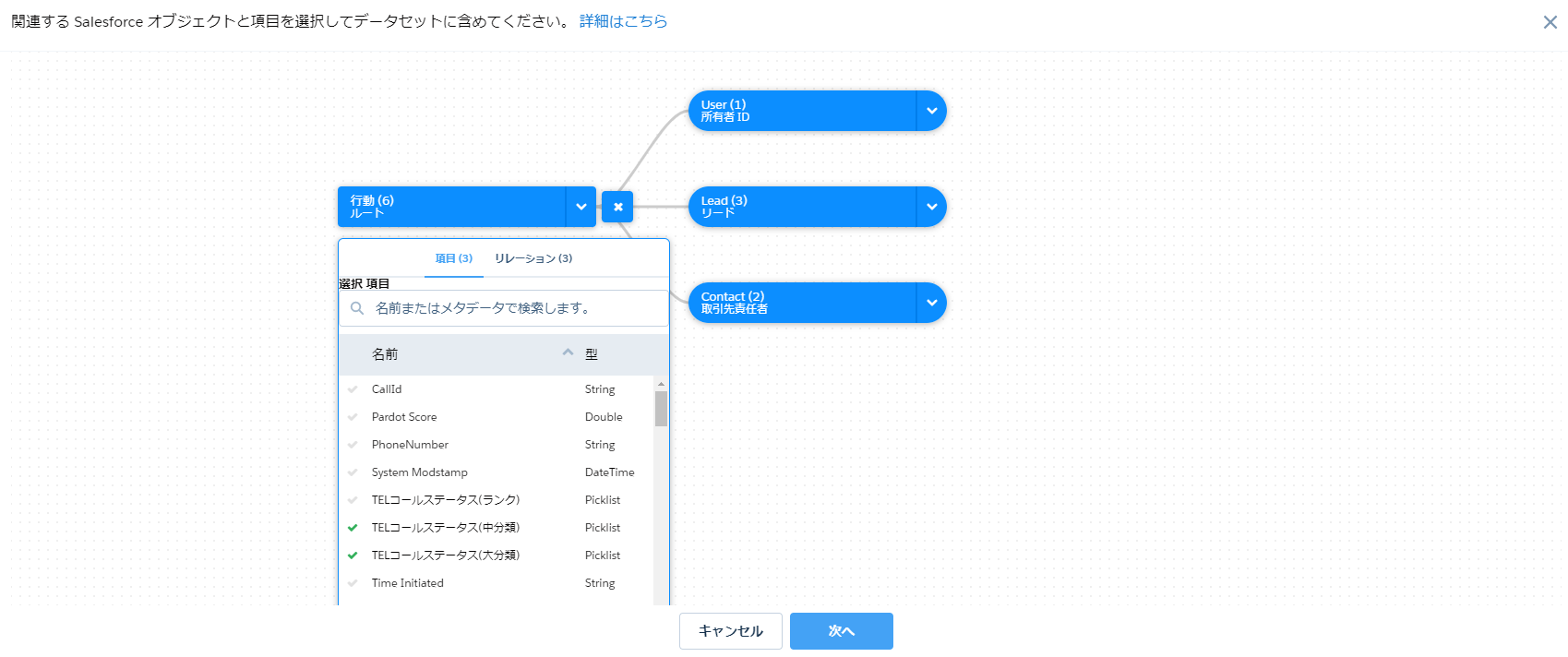
Task: Open the 詳細はこちら link
Action: click(623, 21)
